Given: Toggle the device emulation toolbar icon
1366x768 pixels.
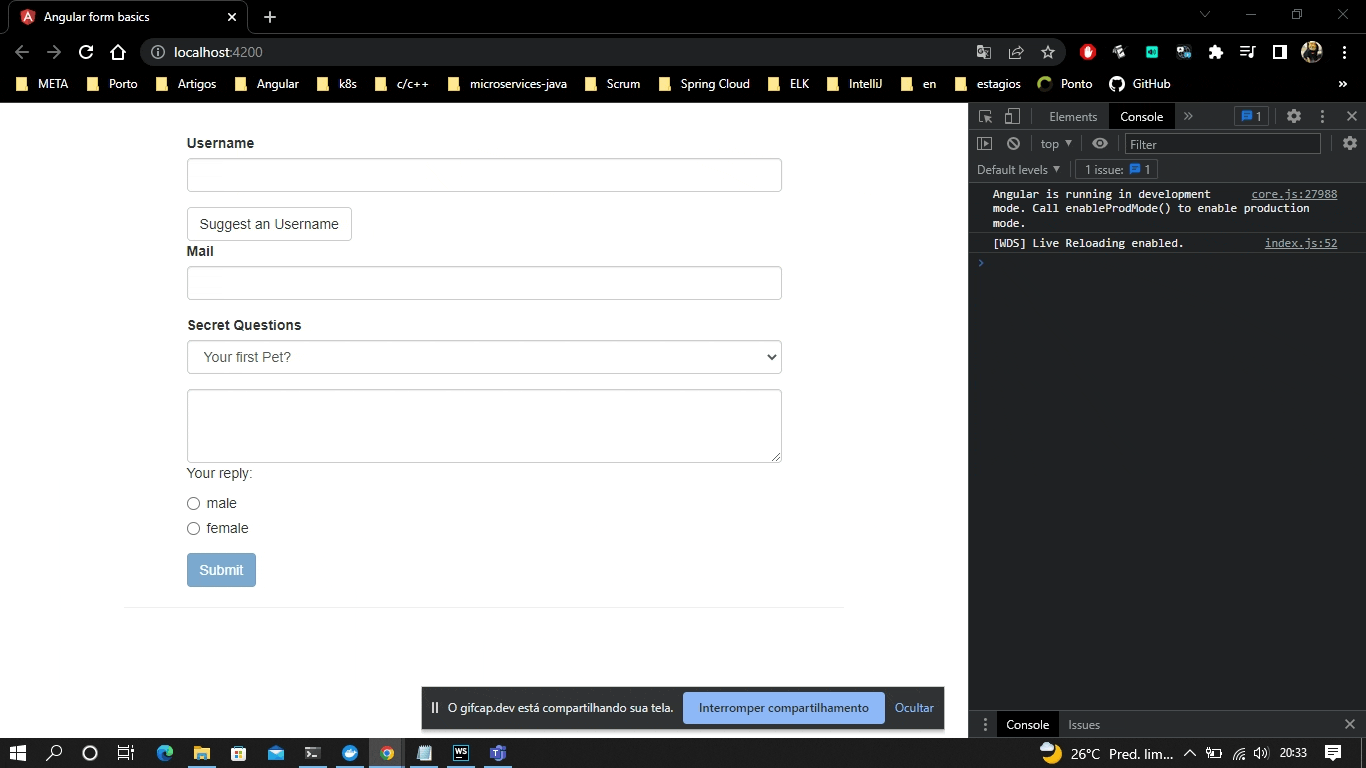Looking at the screenshot, I should click(x=1012, y=117).
